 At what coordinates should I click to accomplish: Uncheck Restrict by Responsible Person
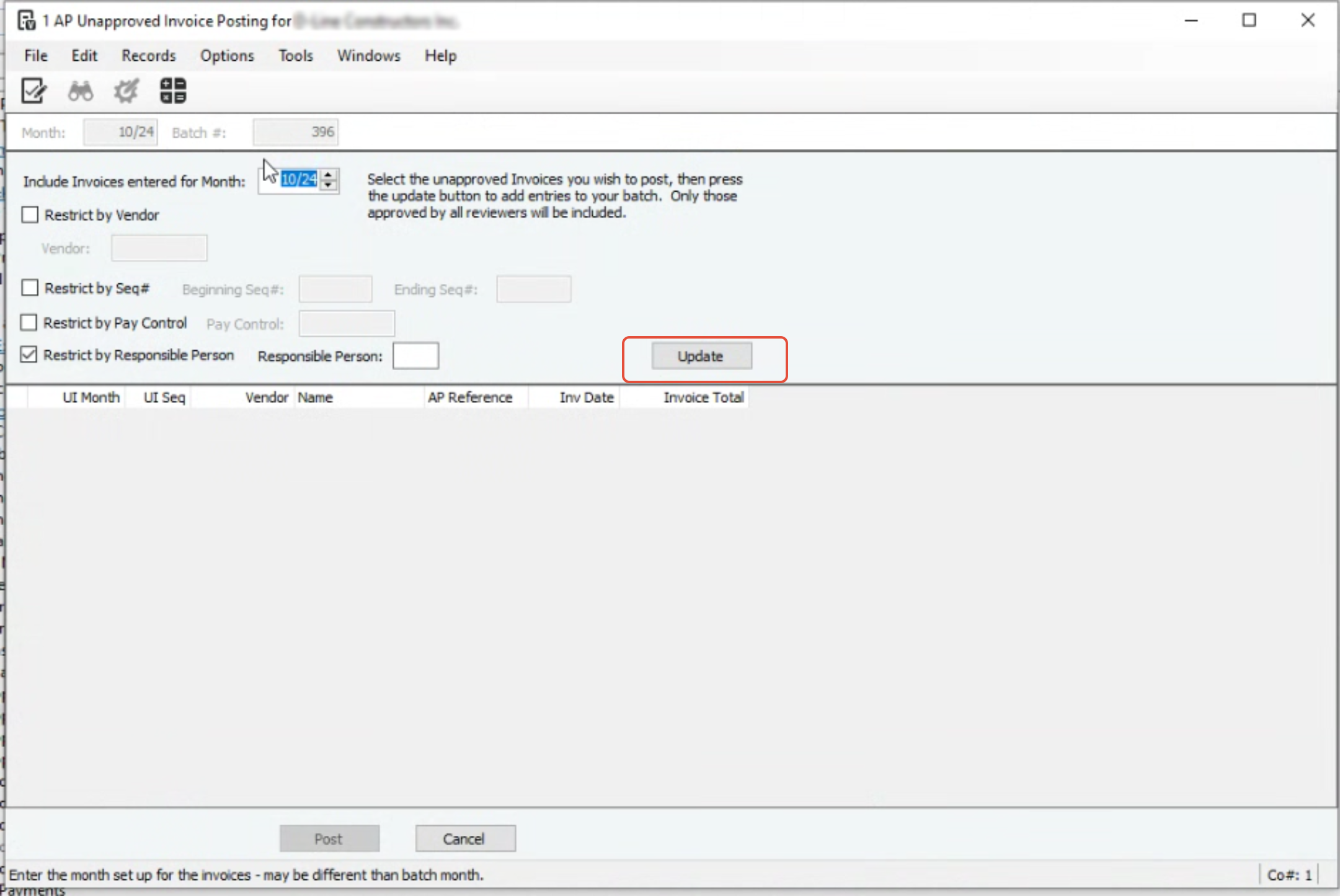click(x=29, y=355)
